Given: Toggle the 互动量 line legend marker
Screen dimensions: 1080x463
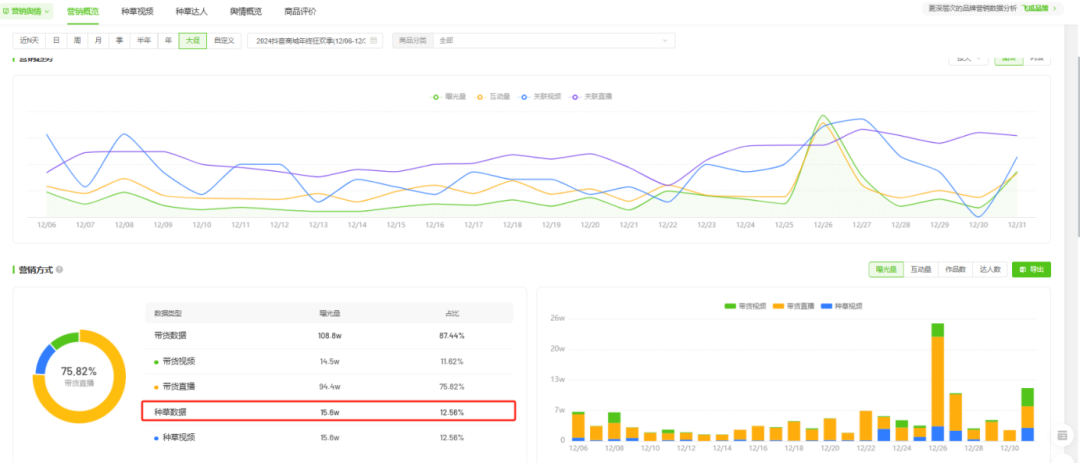Looking at the screenshot, I should point(481,97).
